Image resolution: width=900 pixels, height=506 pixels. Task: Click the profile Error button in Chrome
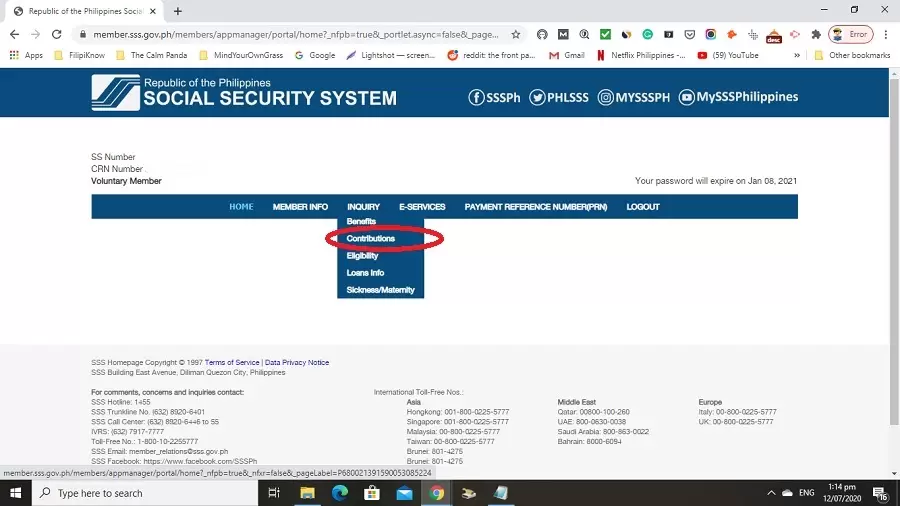tap(851, 34)
